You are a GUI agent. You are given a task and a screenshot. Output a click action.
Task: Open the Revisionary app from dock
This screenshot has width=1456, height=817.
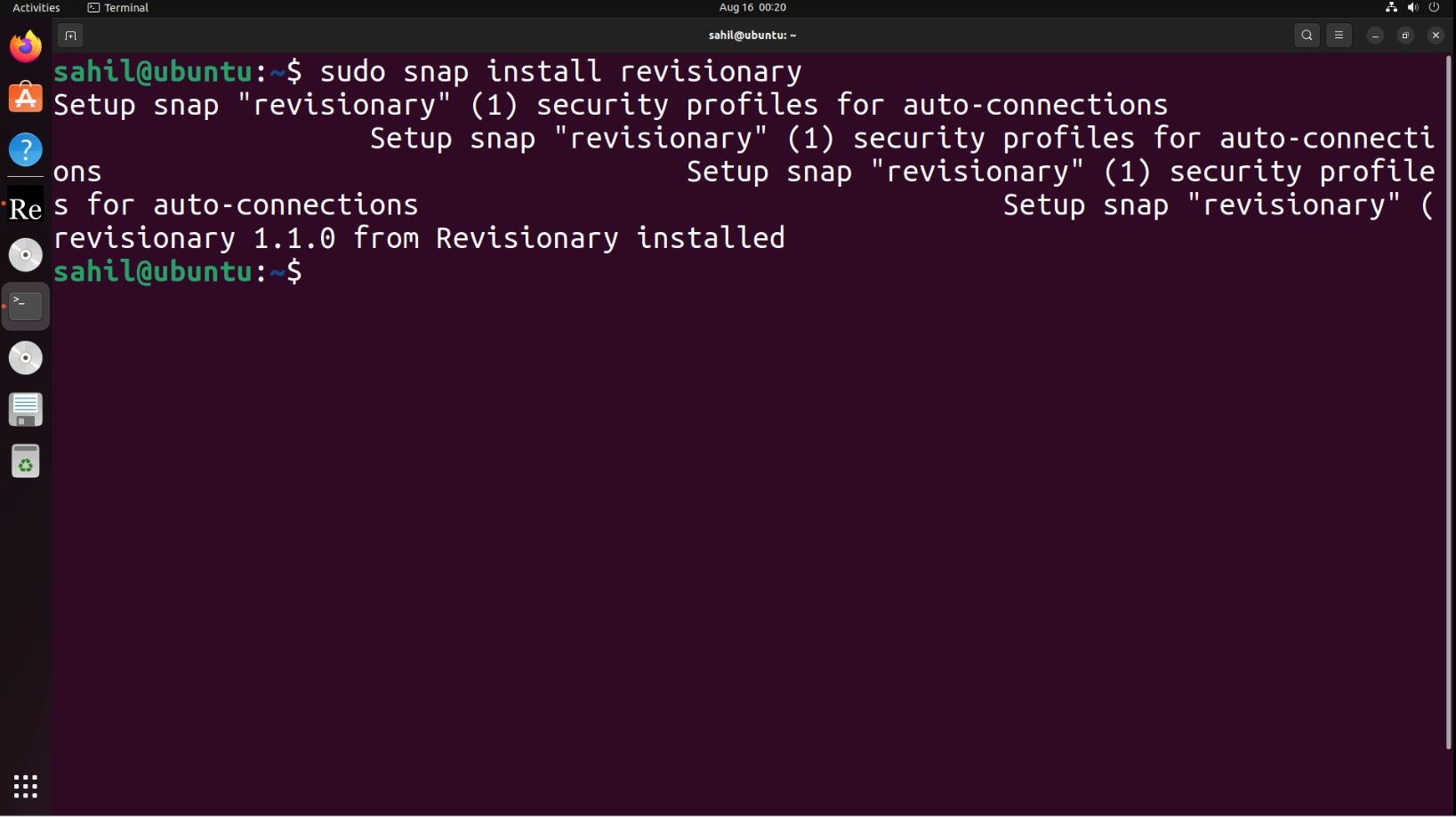(26, 208)
